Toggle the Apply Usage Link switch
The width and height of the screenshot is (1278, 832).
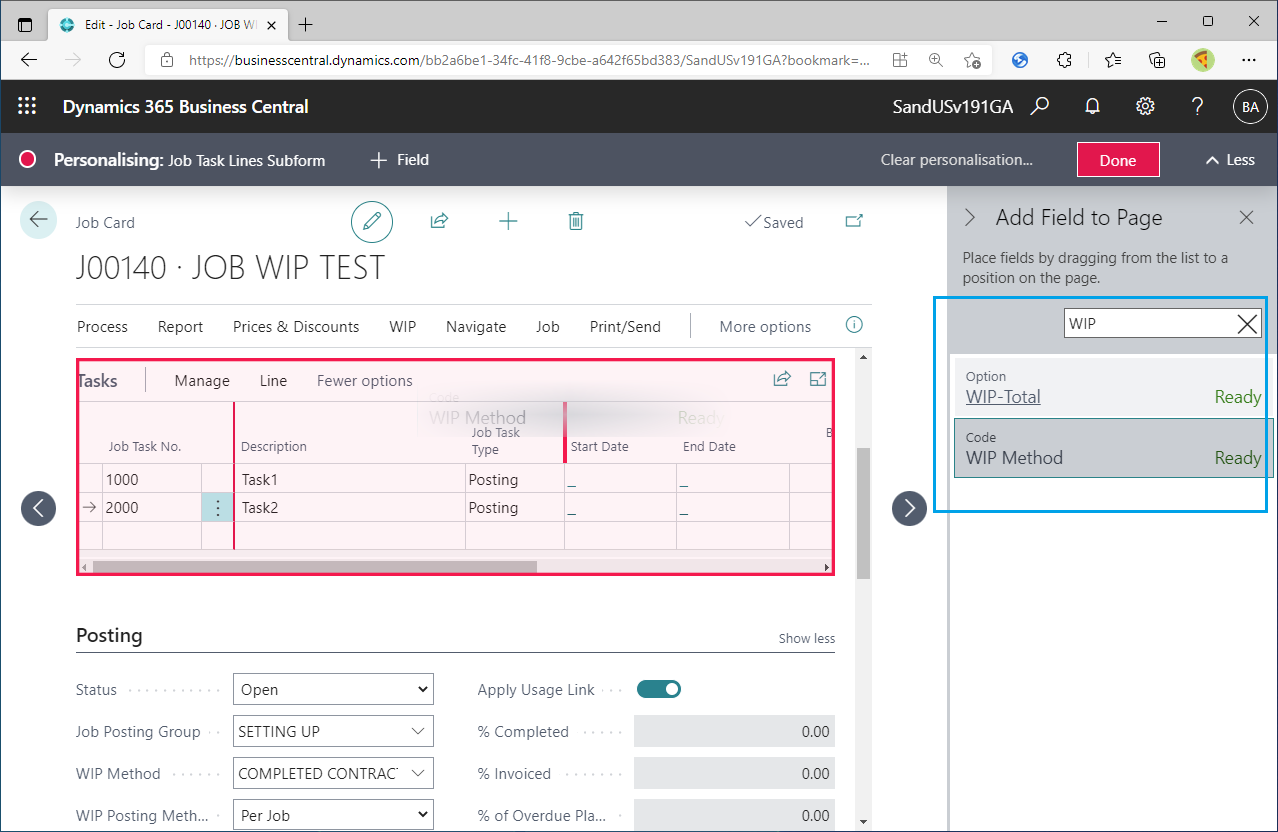[659, 689]
